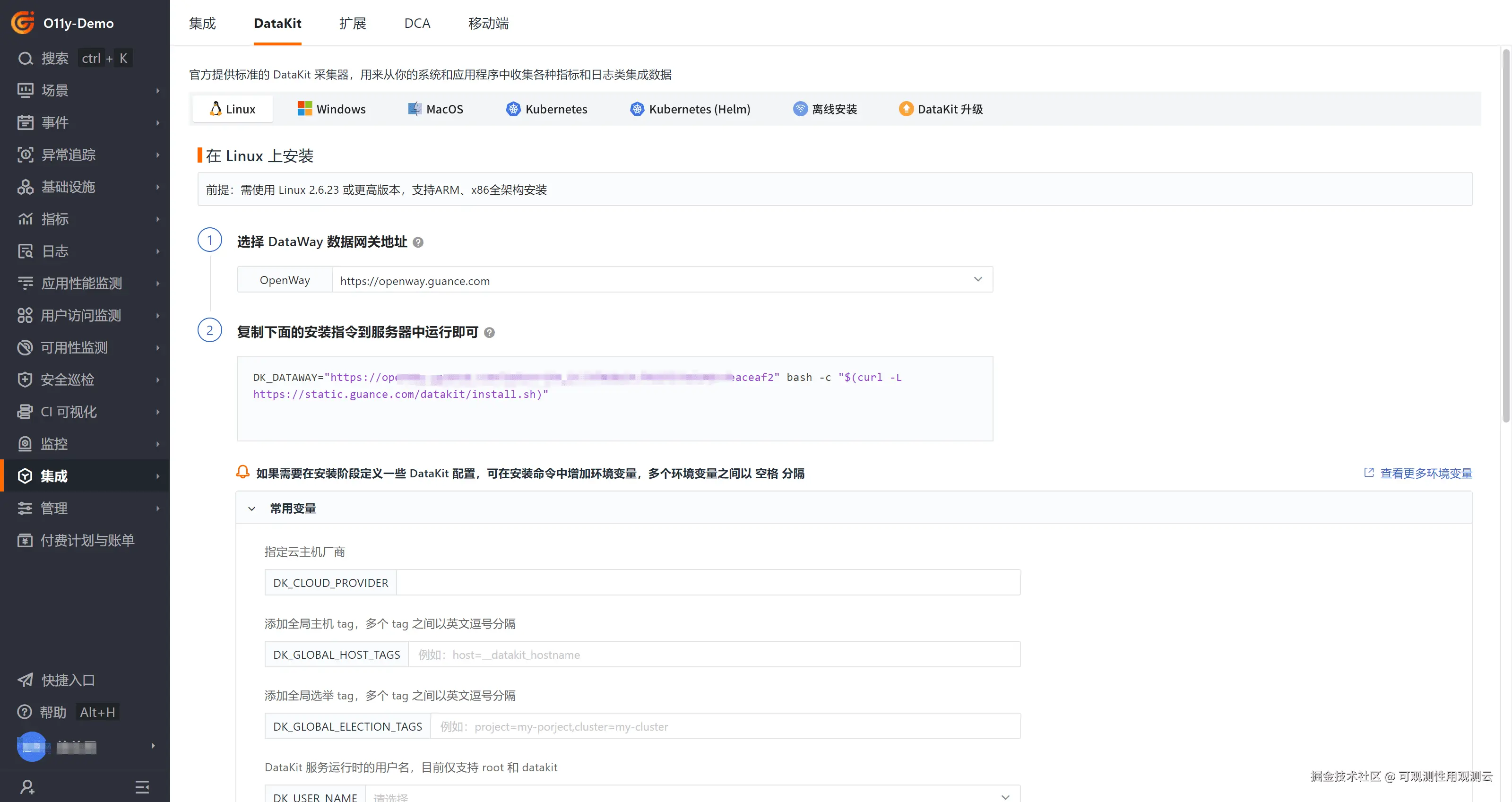Open the 搜索 ctrl+K search entry

tap(85, 59)
